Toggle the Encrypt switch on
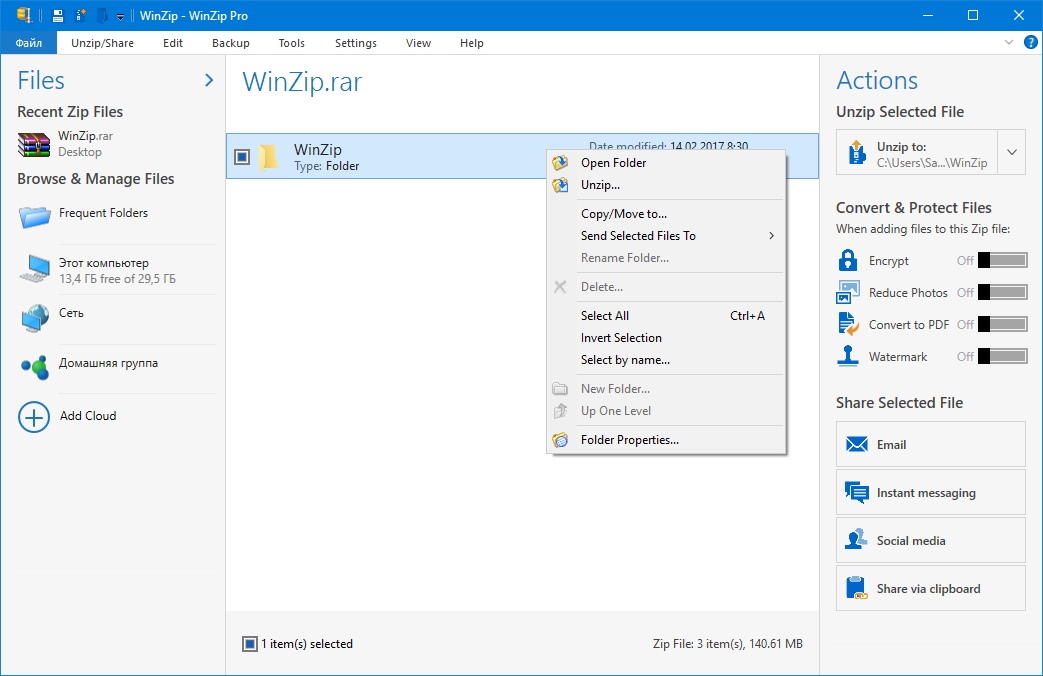 tap(1002, 261)
